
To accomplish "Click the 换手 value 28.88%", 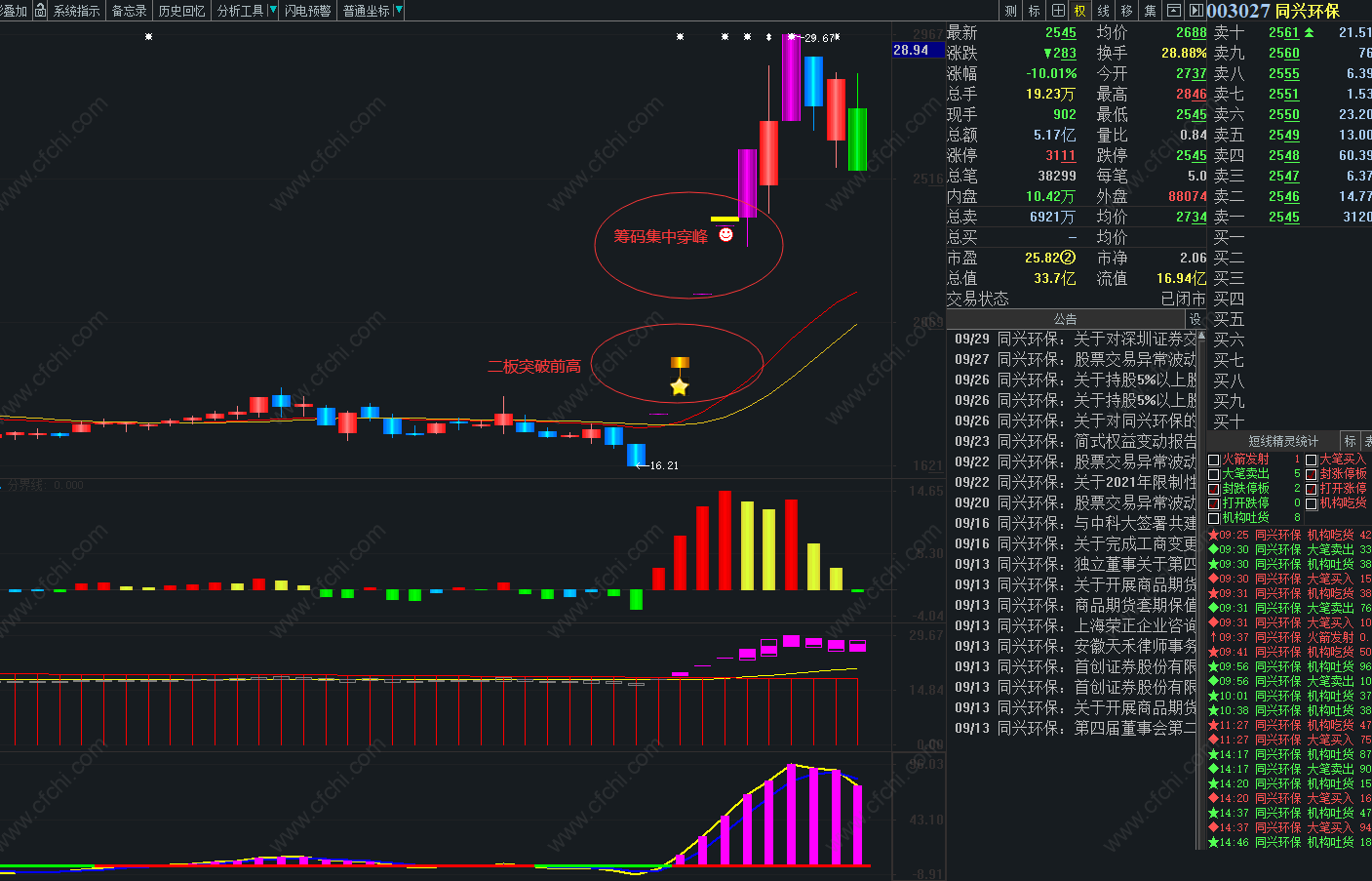I will pos(1184,53).
